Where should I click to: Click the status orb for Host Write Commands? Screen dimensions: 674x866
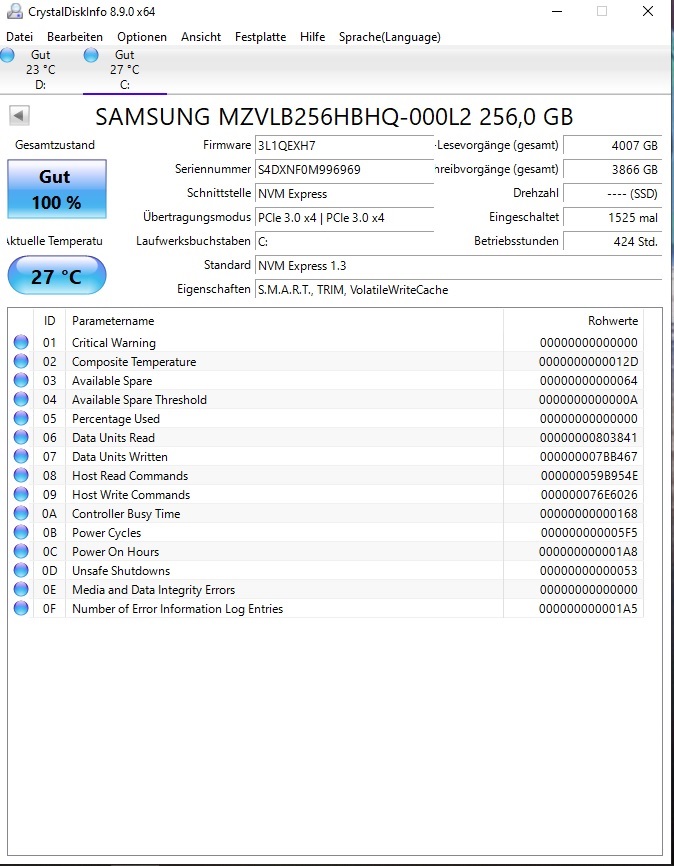coord(21,494)
